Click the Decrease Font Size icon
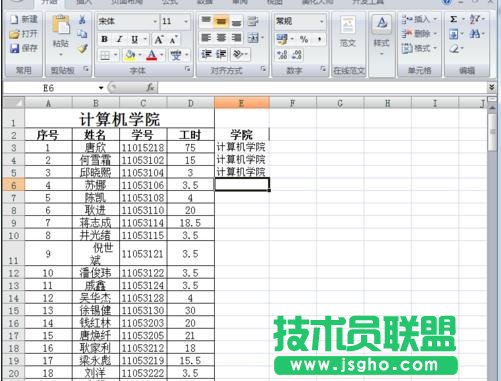 click(x=173, y=40)
